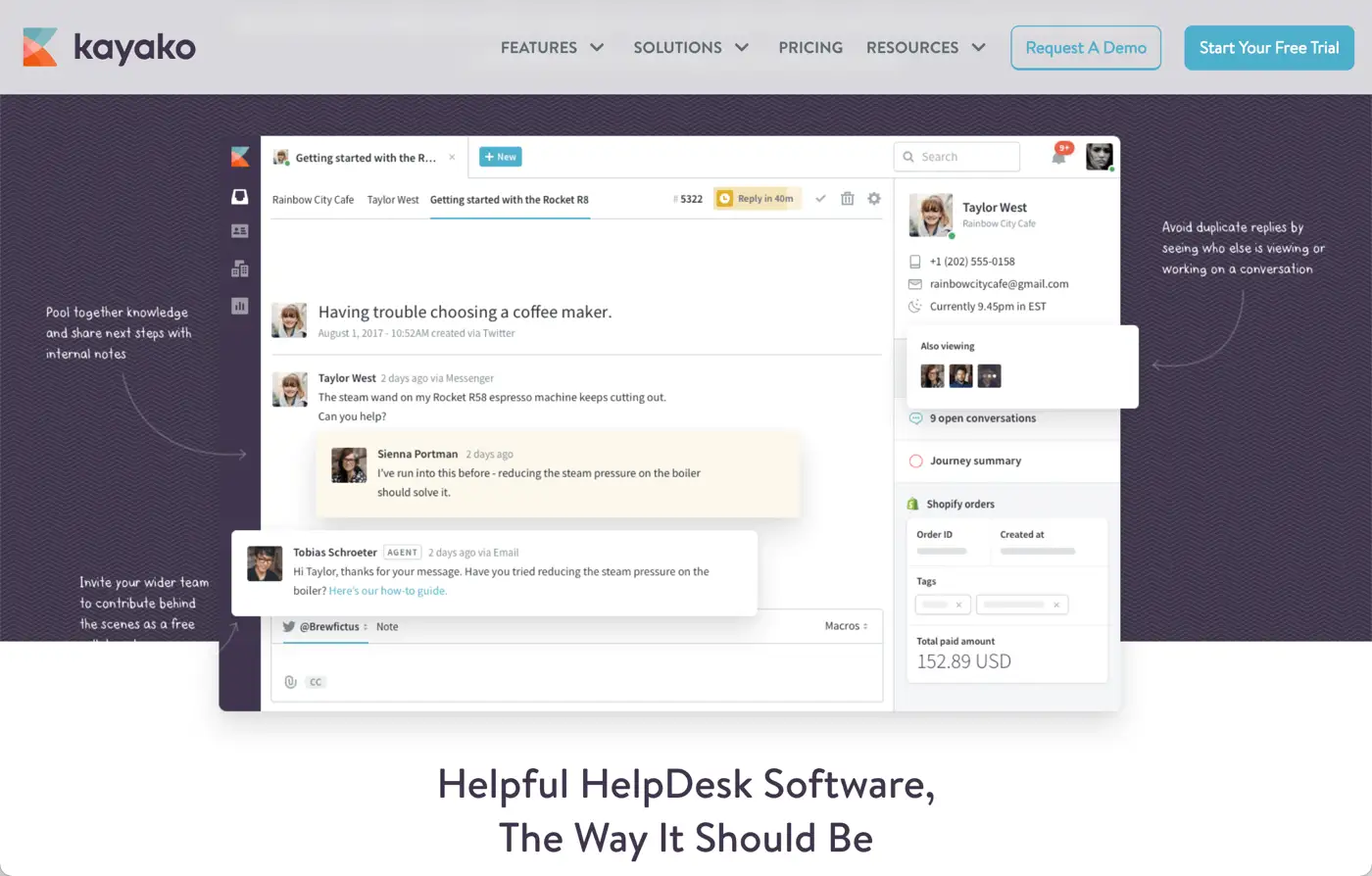Image resolution: width=1372 pixels, height=876 pixels.
Task: Open the agent profile avatar at top right
Action: click(1100, 157)
